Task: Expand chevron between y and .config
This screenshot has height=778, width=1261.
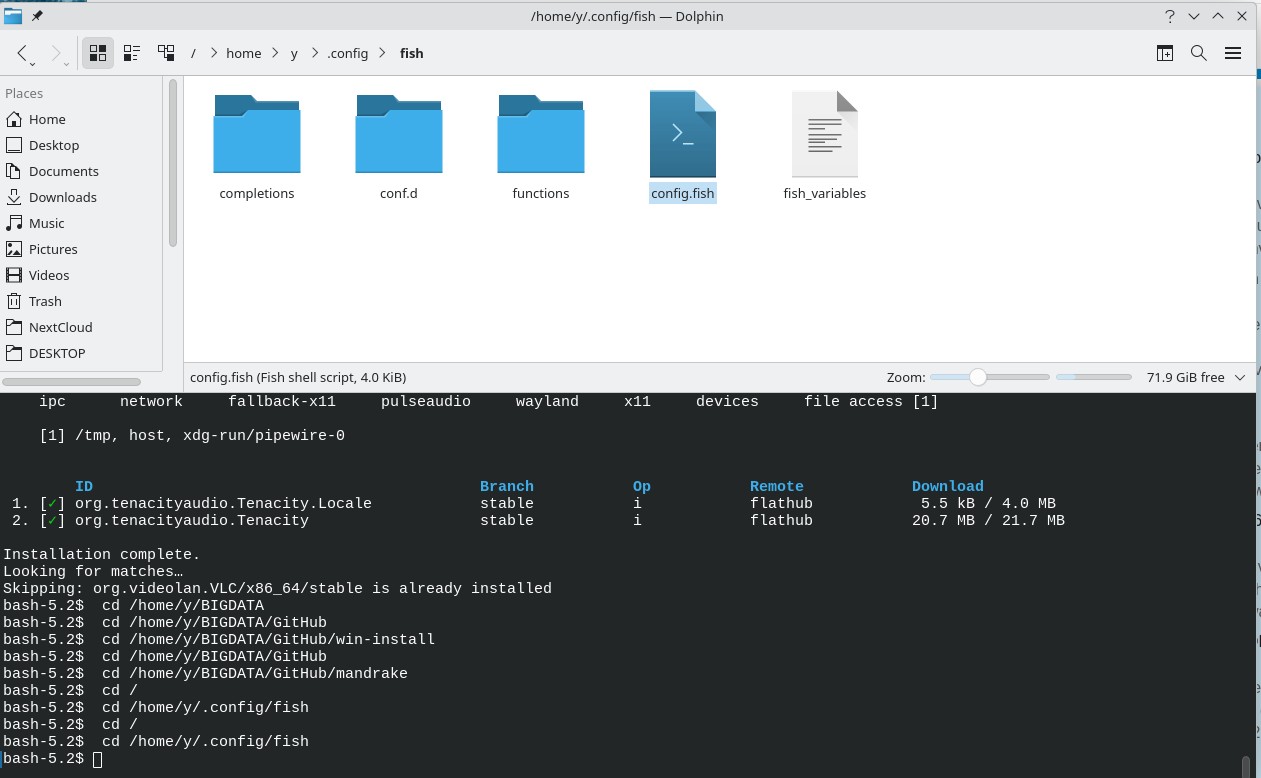Action: coord(313,54)
